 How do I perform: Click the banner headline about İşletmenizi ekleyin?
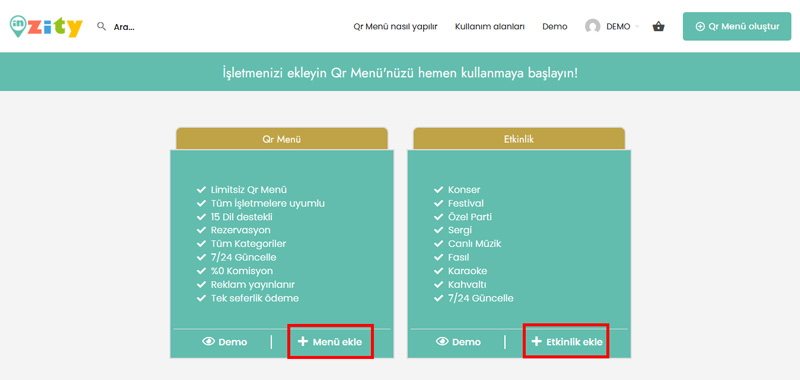[400, 72]
